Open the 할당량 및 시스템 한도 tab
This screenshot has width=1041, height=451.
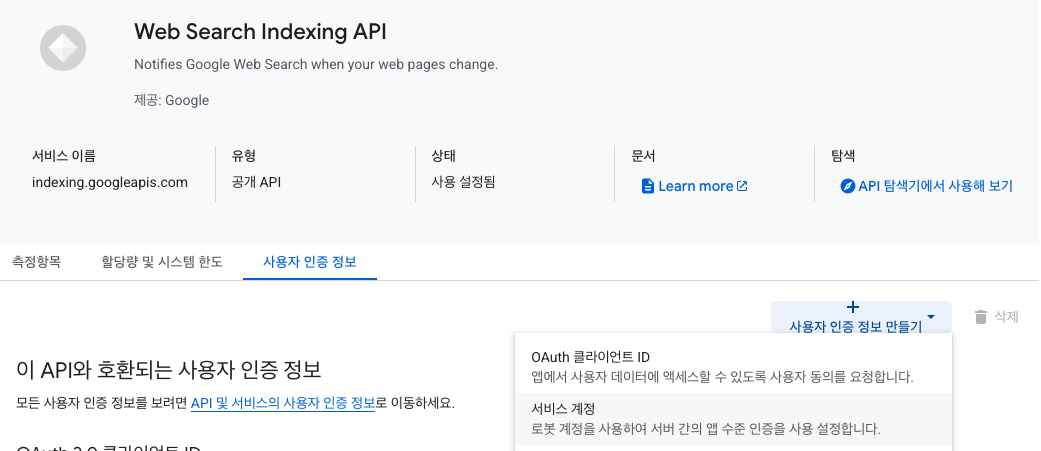click(x=162, y=262)
